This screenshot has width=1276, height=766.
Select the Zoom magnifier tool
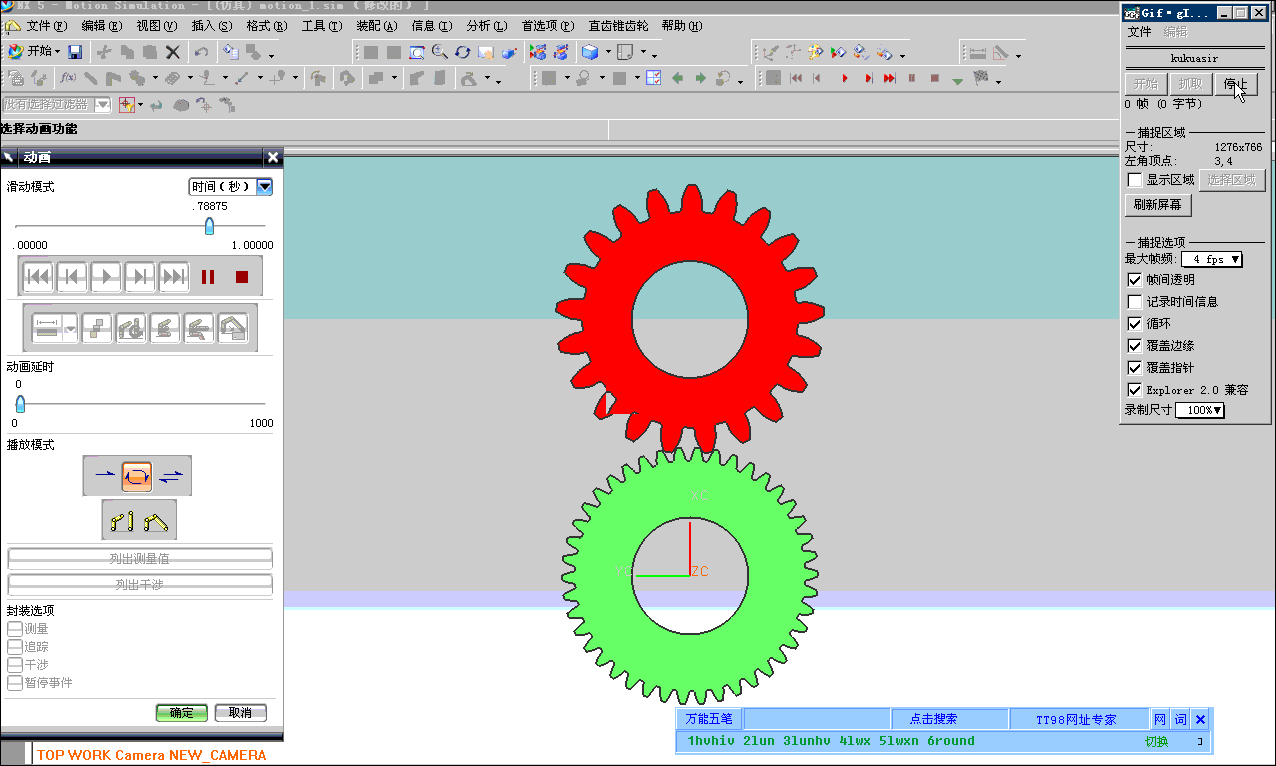pos(439,52)
